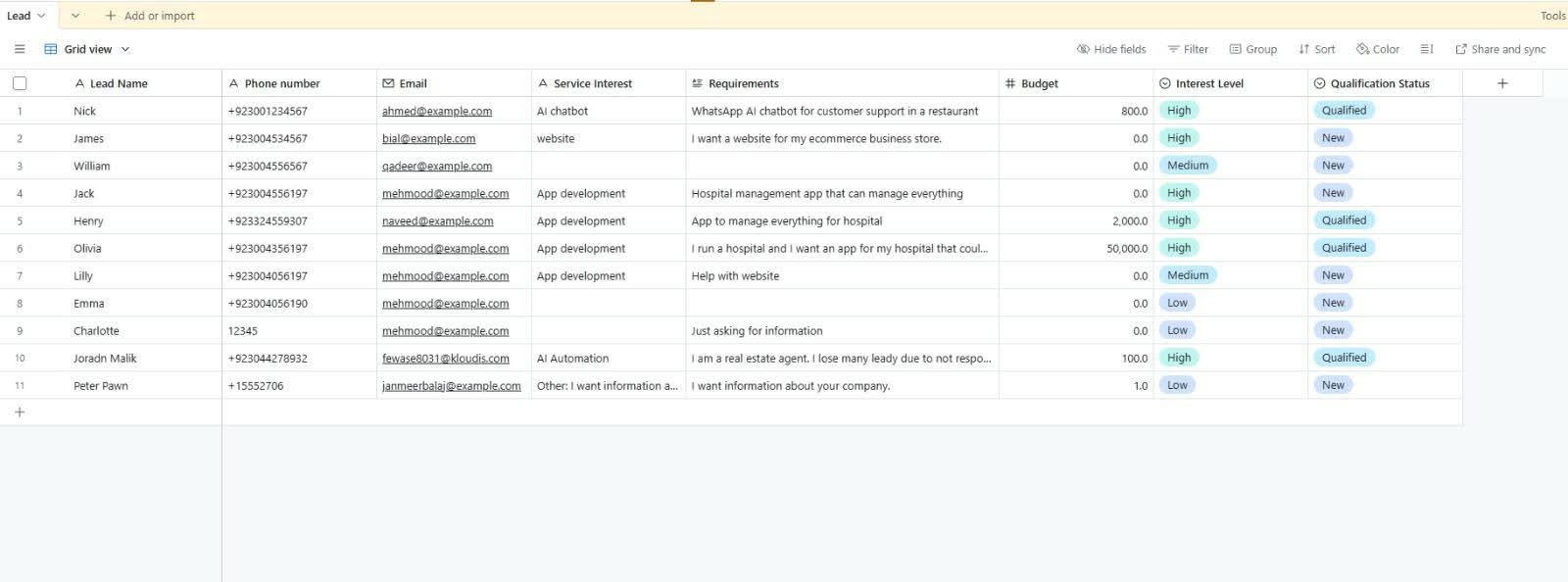Select the lead name Henry cell
Image resolution: width=1568 pixels, height=582 pixels.
coord(145,220)
